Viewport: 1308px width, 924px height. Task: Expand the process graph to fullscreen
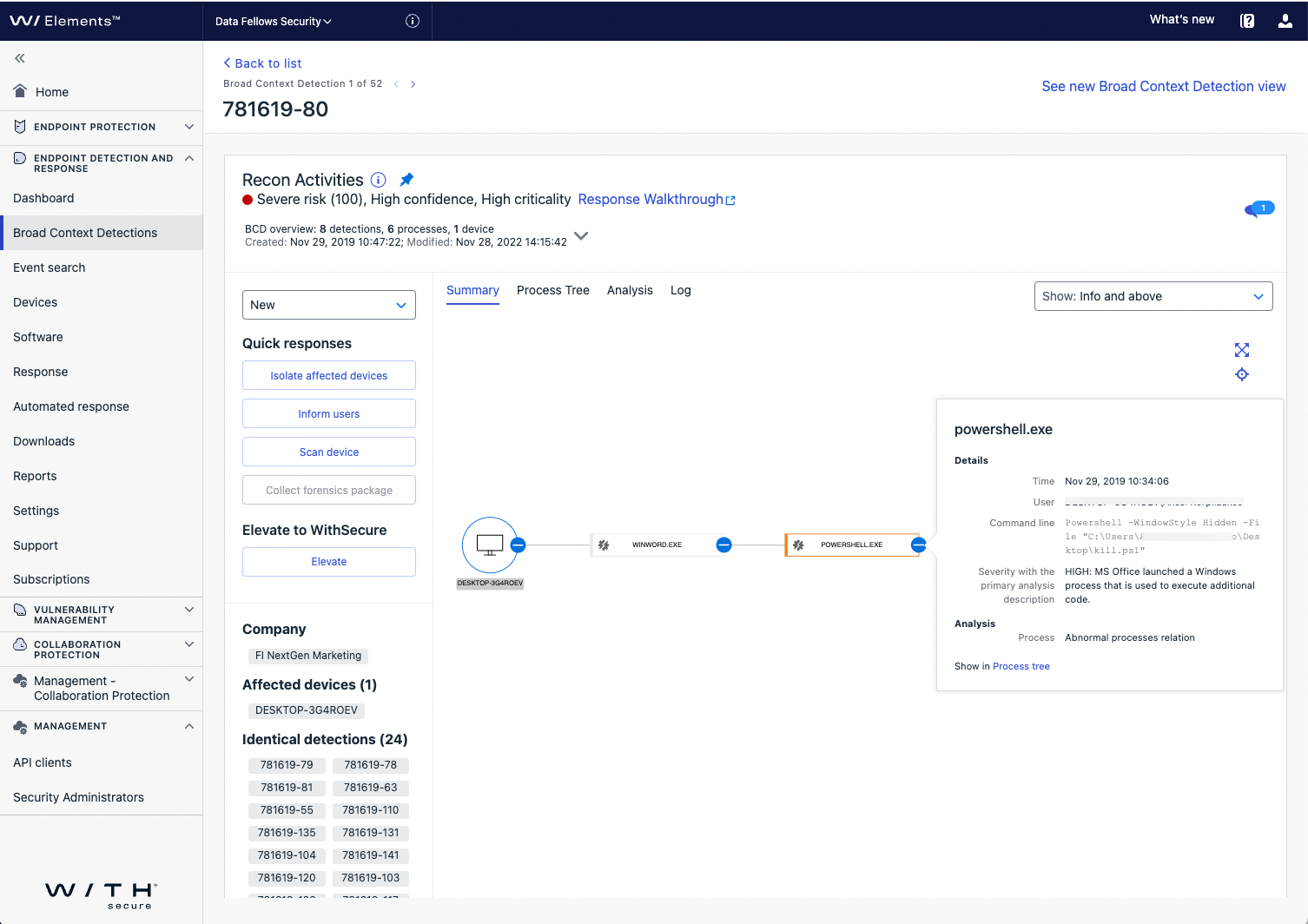1242,350
